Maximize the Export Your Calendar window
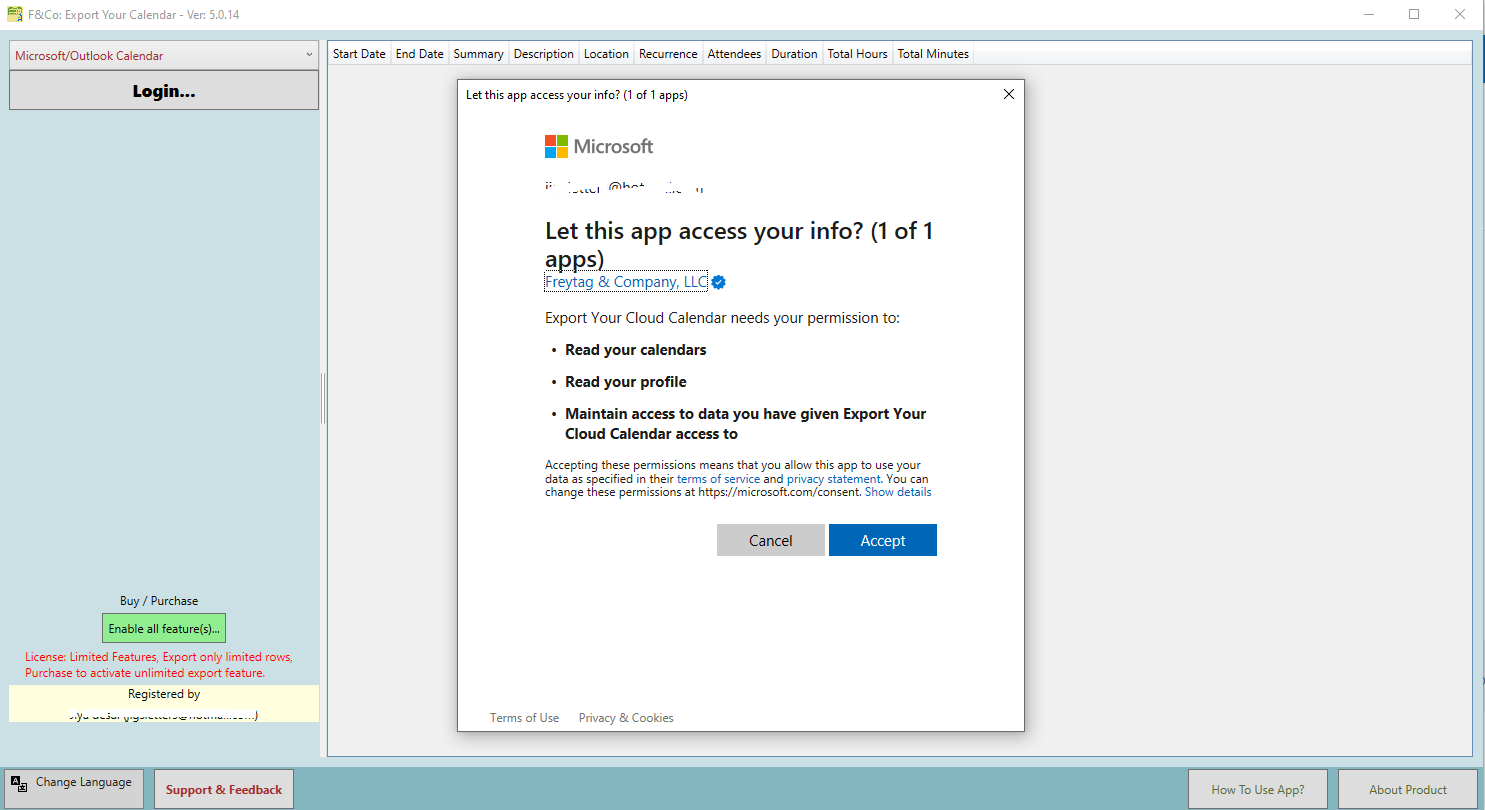This screenshot has width=1485, height=810. tap(1414, 15)
